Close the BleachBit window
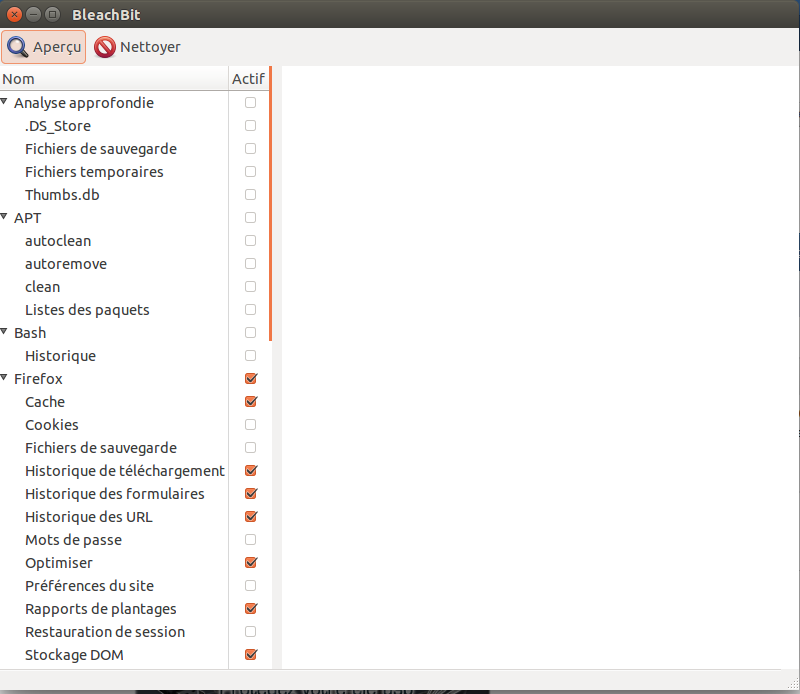 click(14, 14)
